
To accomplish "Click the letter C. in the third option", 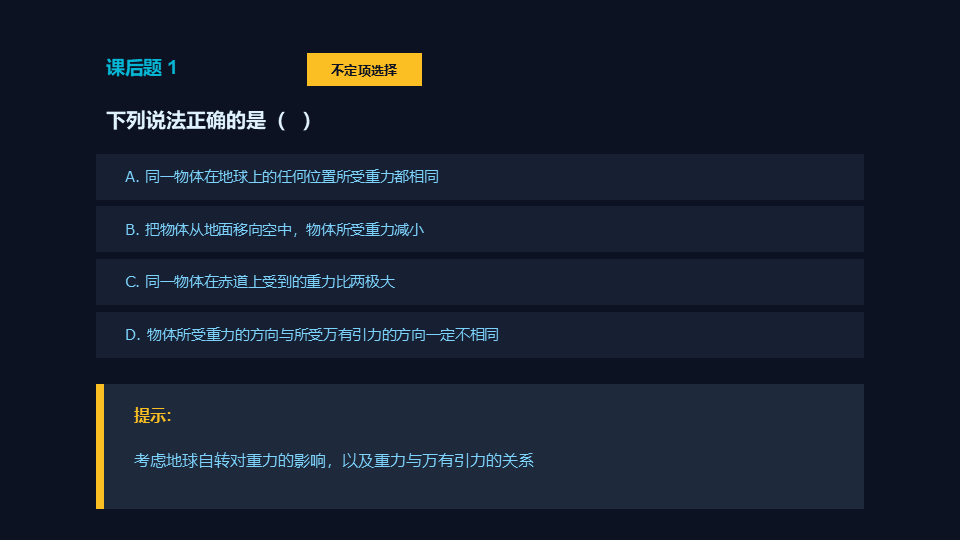I will pos(132,282).
